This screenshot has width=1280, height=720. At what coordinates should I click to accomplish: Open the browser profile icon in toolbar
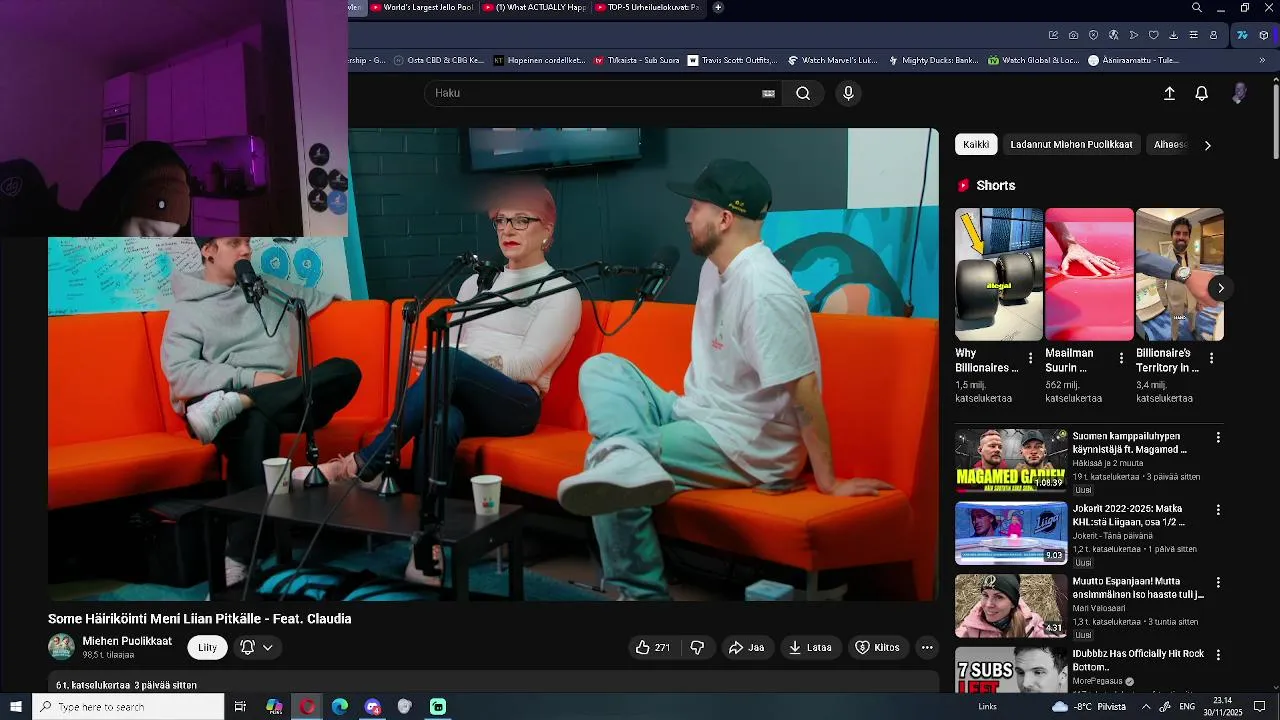coord(1214,35)
